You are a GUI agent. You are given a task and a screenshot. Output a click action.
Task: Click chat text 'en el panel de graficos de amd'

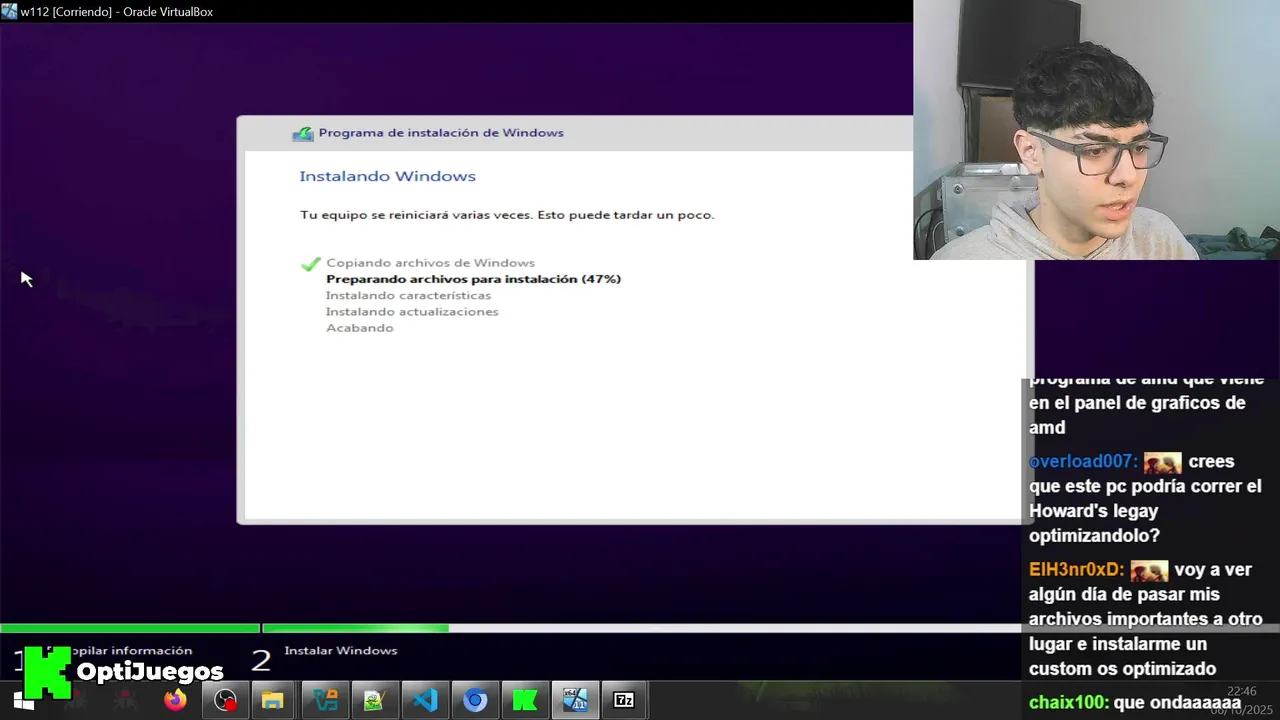(1137, 415)
